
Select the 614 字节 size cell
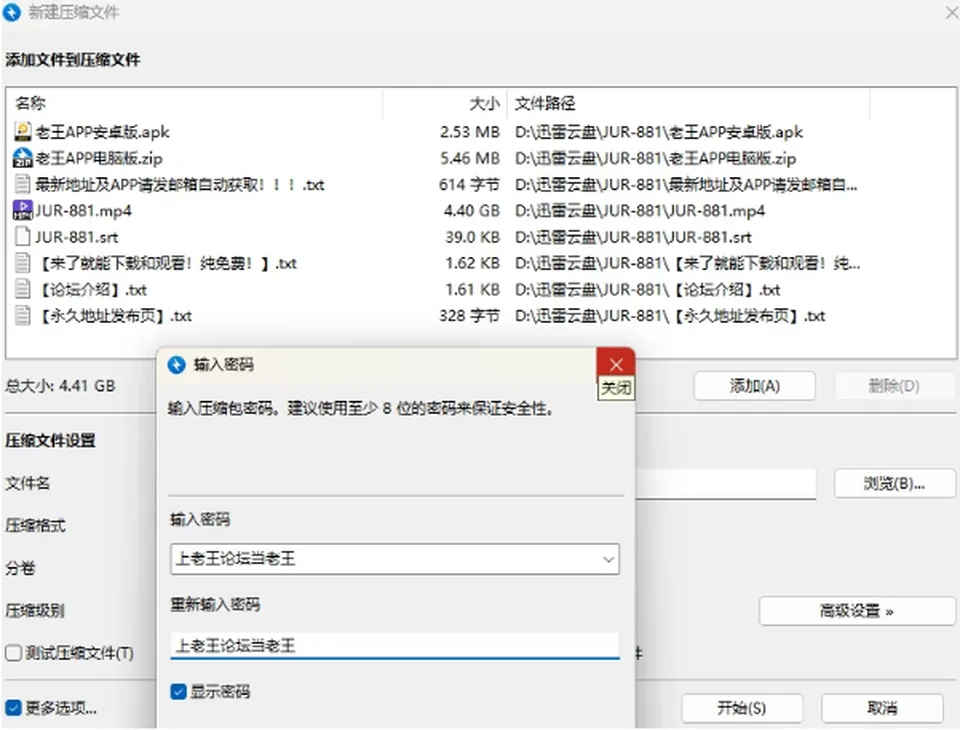pyautogui.click(x=470, y=184)
